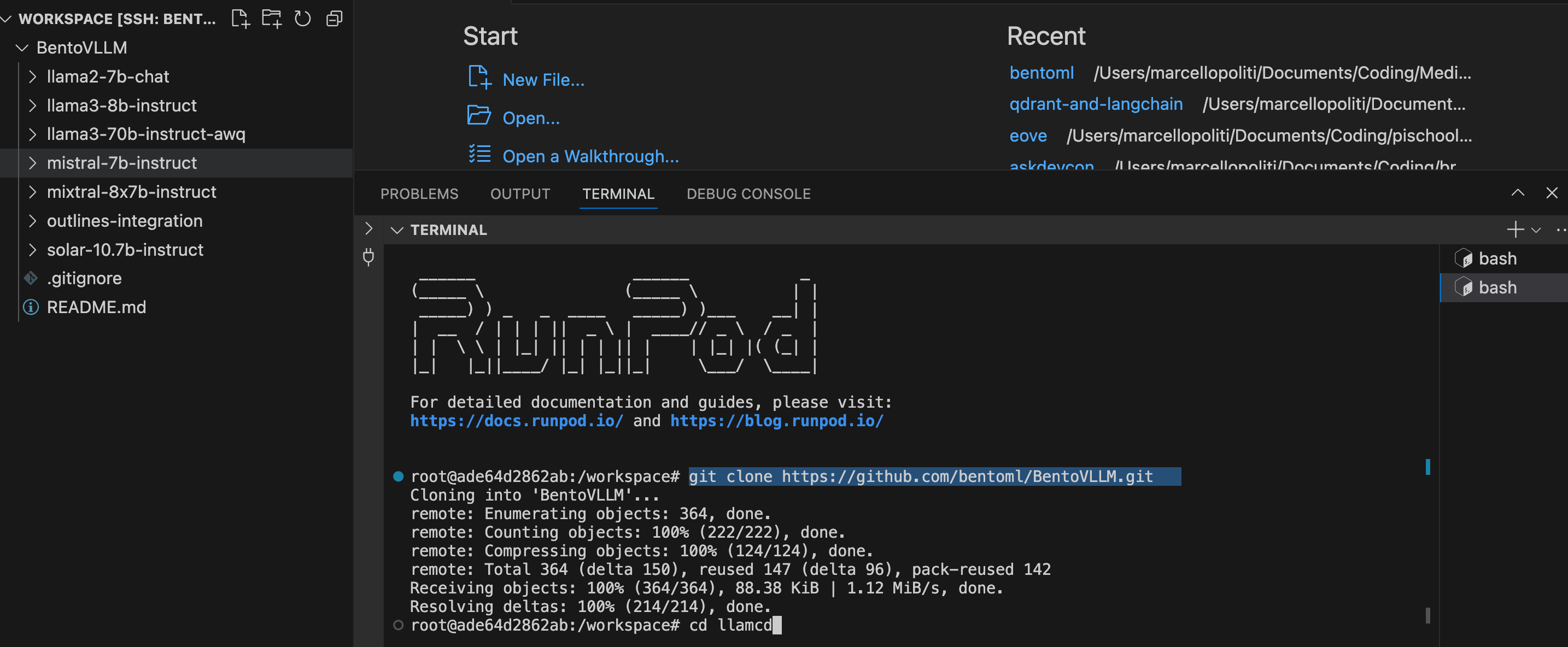Image resolution: width=1568 pixels, height=647 pixels.
Task: Open the docs.runpod.io link in terminal
Action: click(x=516, y=421)
